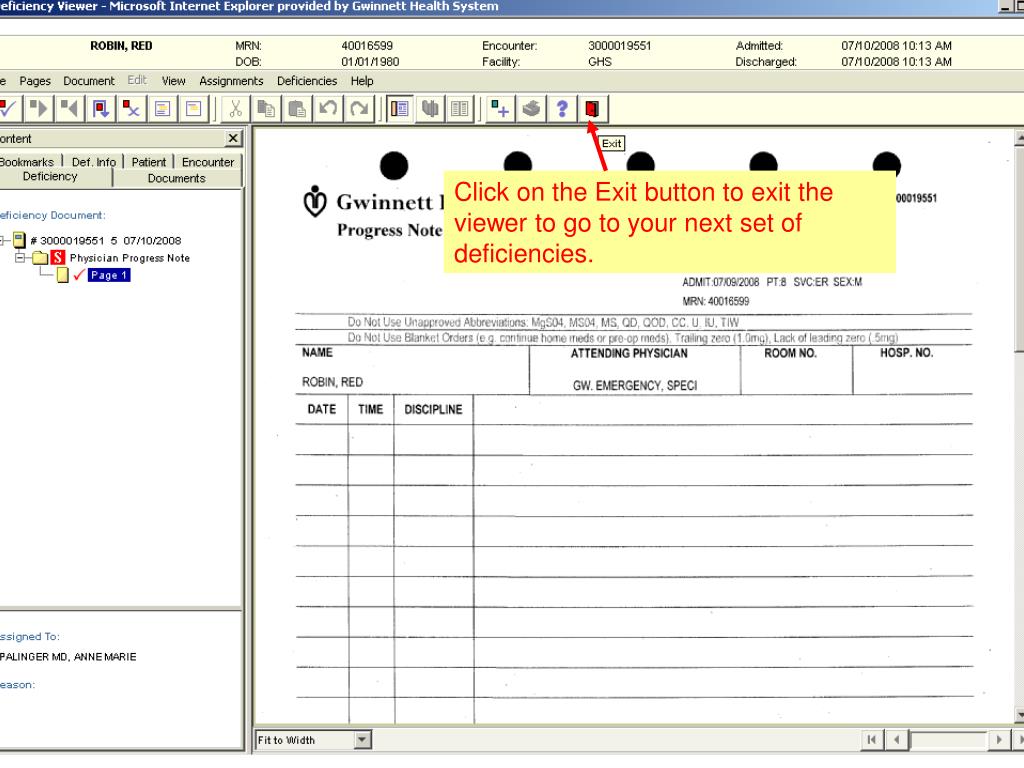Open the Document menu

coord(89,81)
